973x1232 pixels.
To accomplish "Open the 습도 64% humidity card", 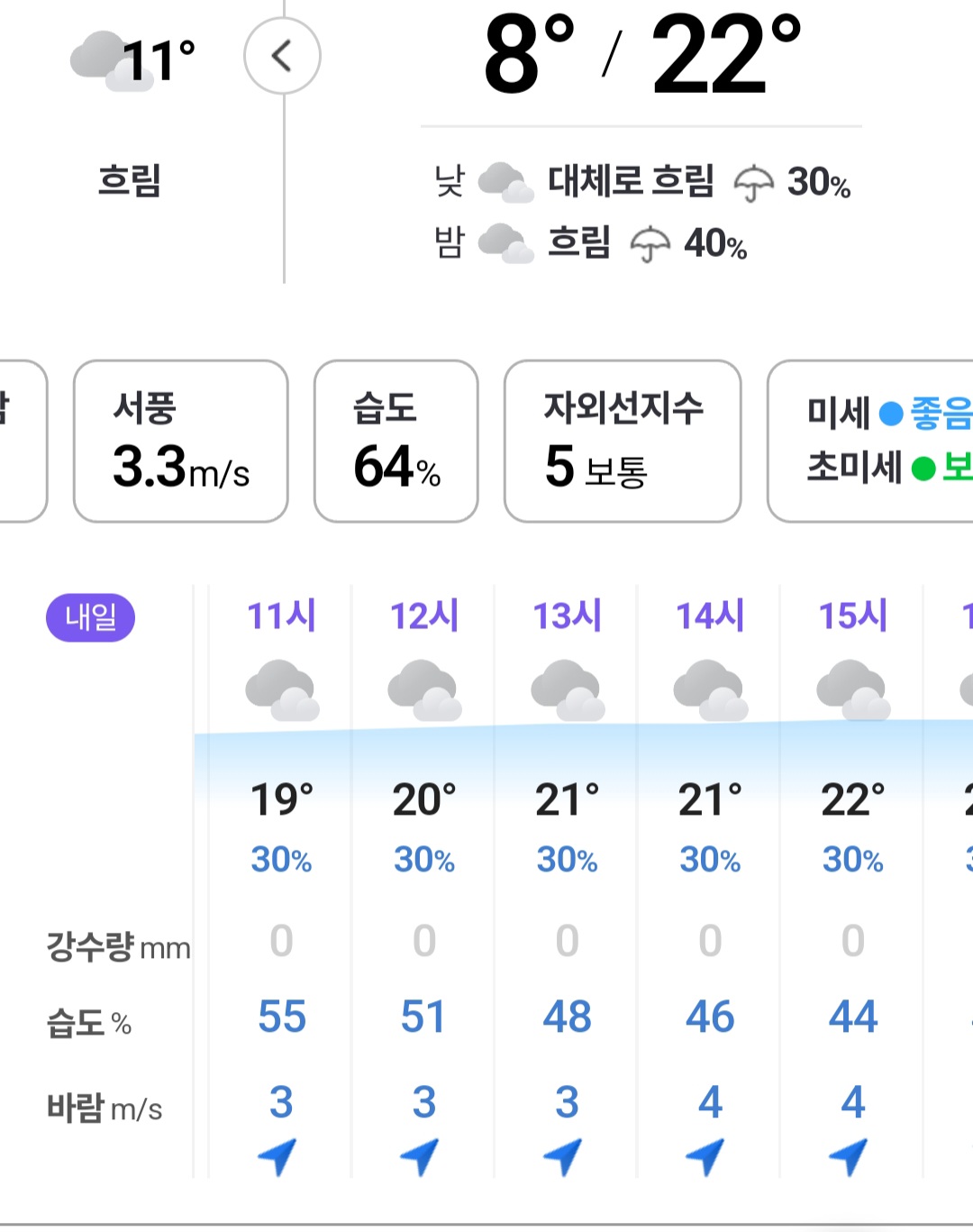I will [396, 441].
